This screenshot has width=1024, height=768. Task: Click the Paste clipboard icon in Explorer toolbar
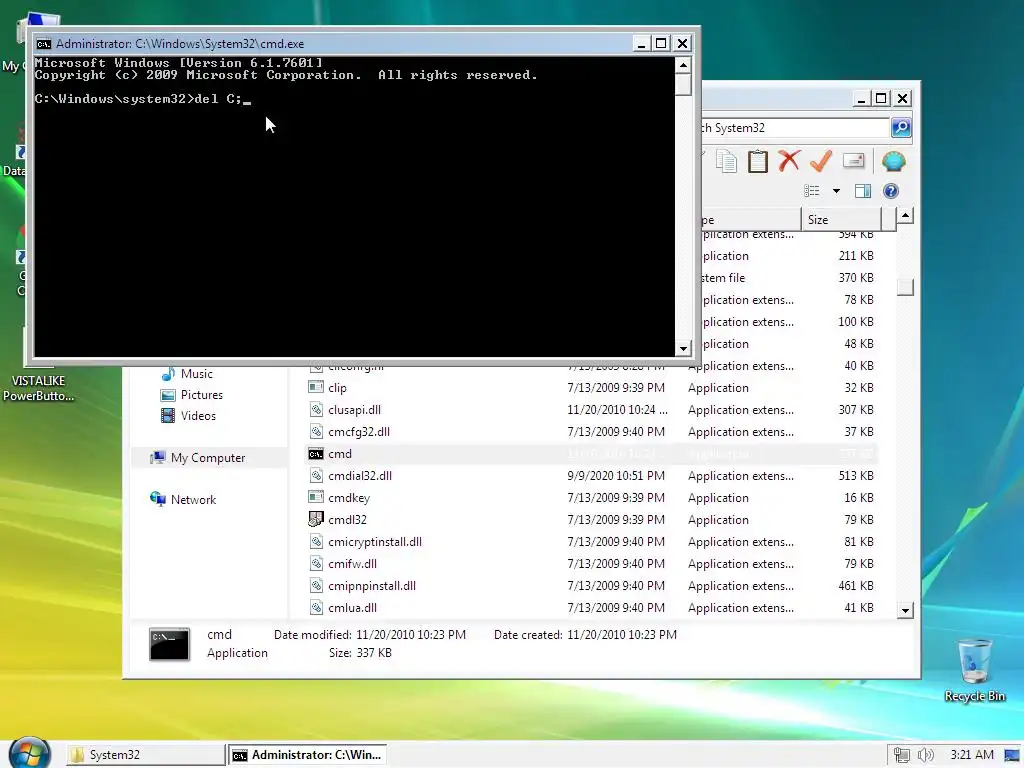tap(758, 161)
